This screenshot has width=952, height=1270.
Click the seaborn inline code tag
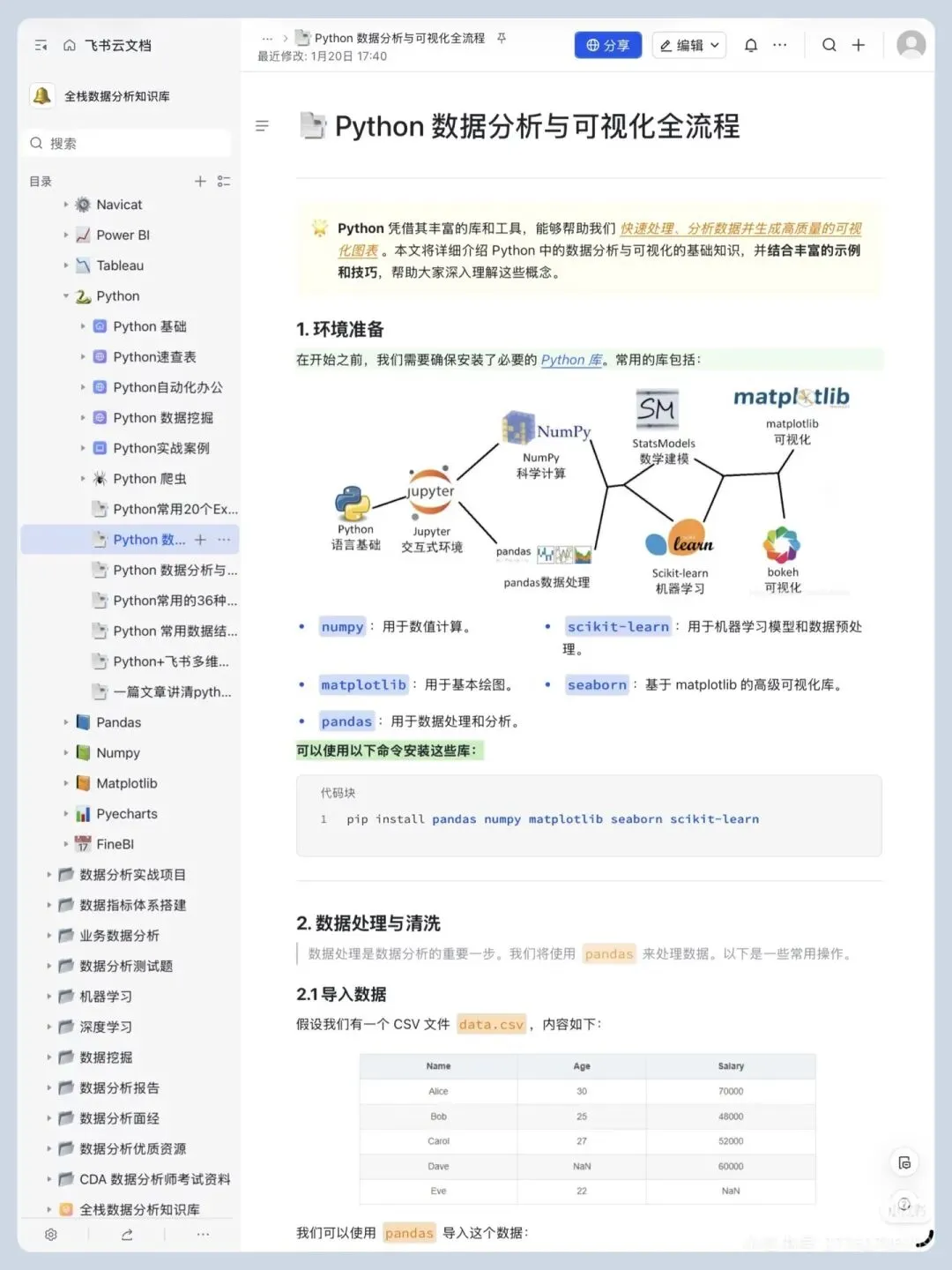pos(597,685)
